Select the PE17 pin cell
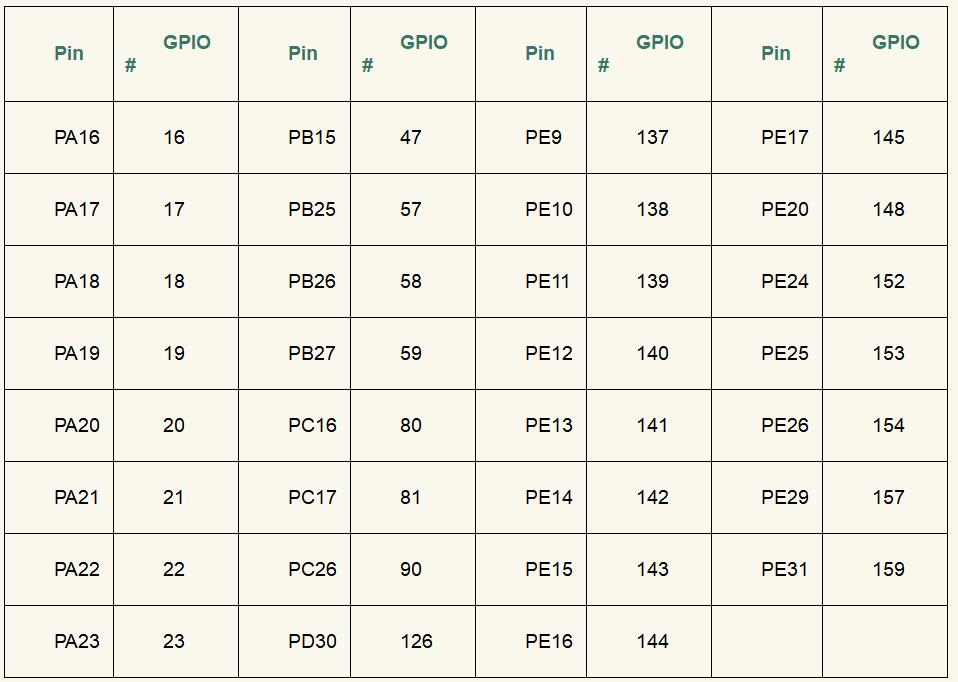The image size is (958, 682). coord(784,138)
